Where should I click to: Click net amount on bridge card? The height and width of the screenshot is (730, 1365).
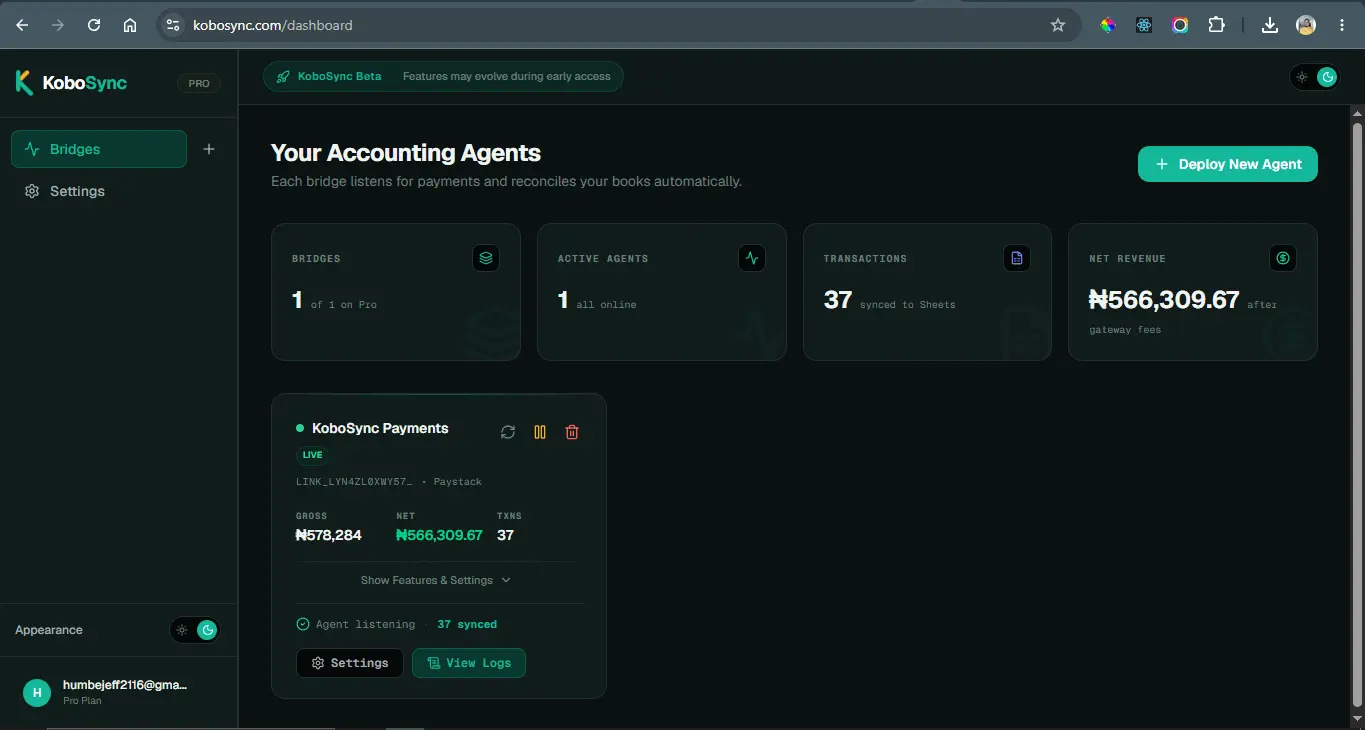tap(439, 535)
